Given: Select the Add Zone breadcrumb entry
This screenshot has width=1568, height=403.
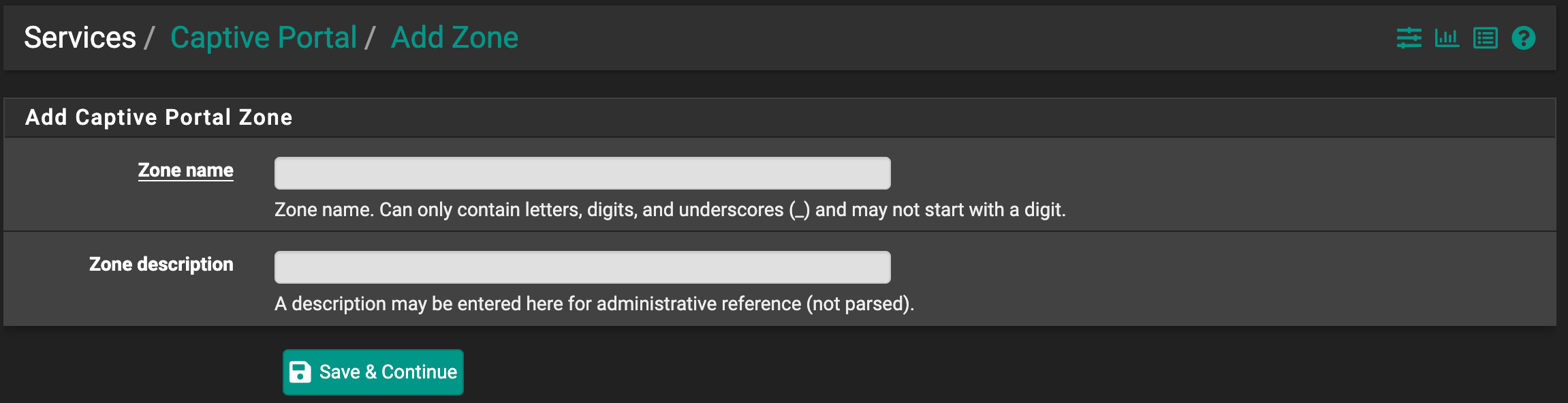Looking at the screenshot, I should pyautogui.click(x=454, y=38).
